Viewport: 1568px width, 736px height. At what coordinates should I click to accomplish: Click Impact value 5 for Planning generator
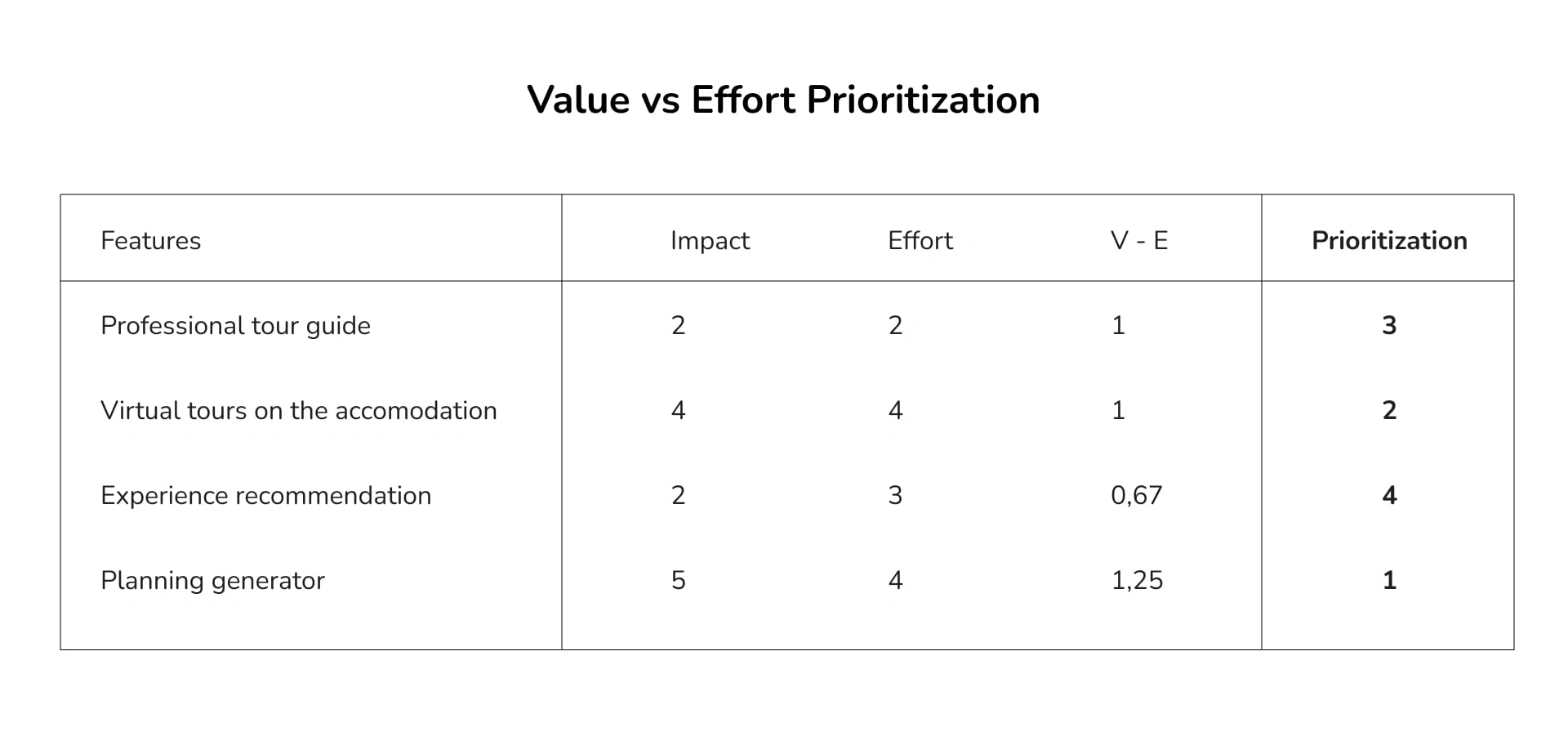point(678,581)
